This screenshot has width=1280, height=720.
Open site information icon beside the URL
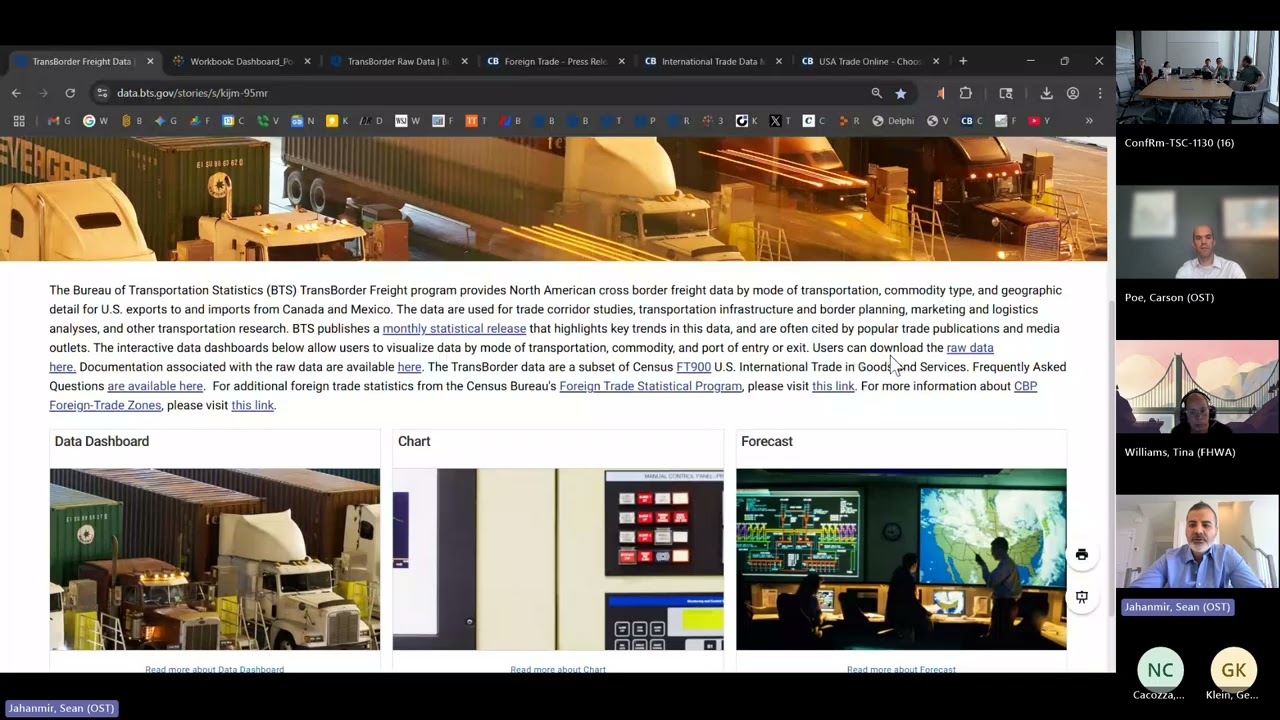pos(102,93)
